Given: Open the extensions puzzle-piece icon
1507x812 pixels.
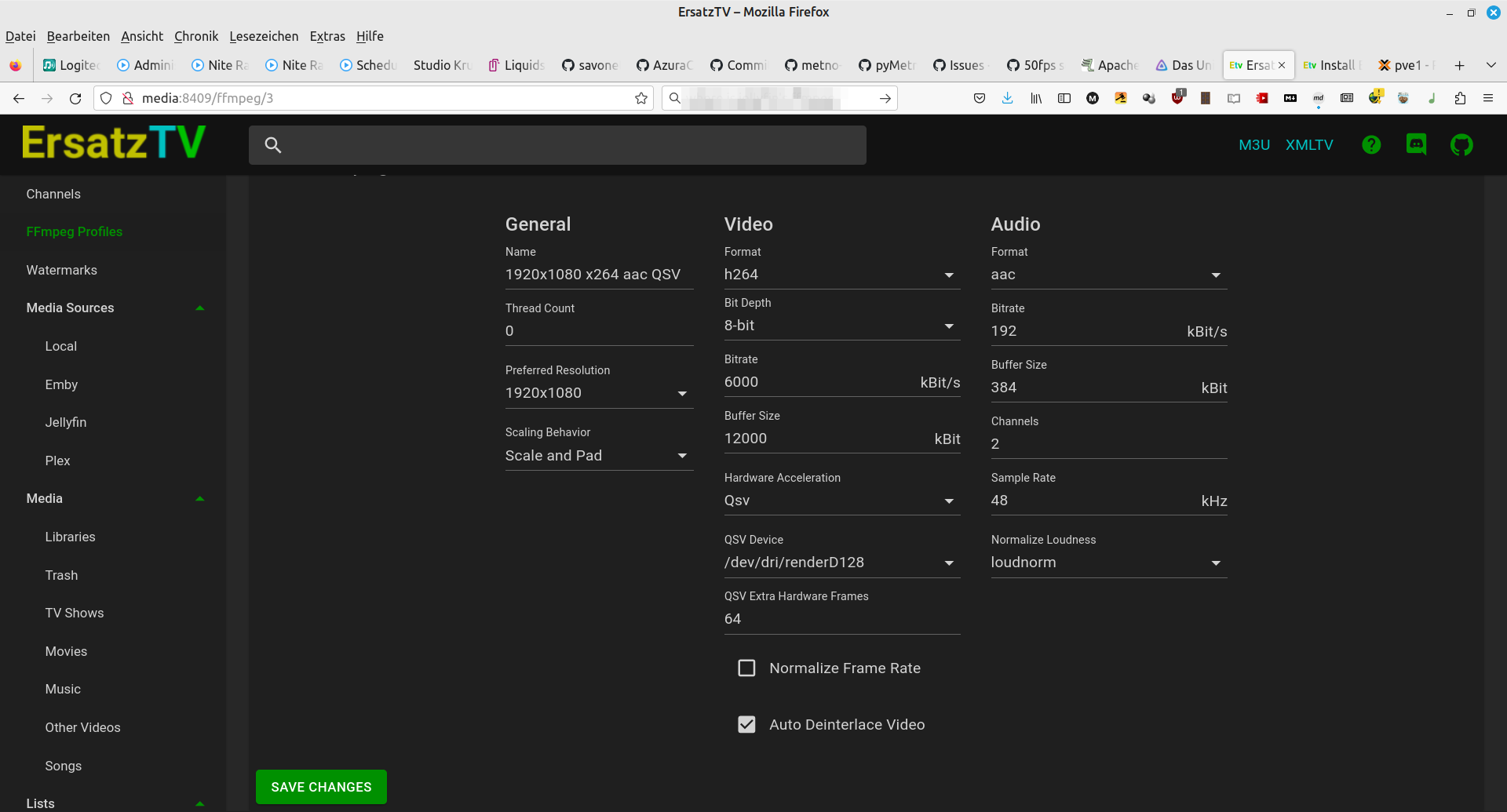Looking at the screenshot, I should 1461,98.
